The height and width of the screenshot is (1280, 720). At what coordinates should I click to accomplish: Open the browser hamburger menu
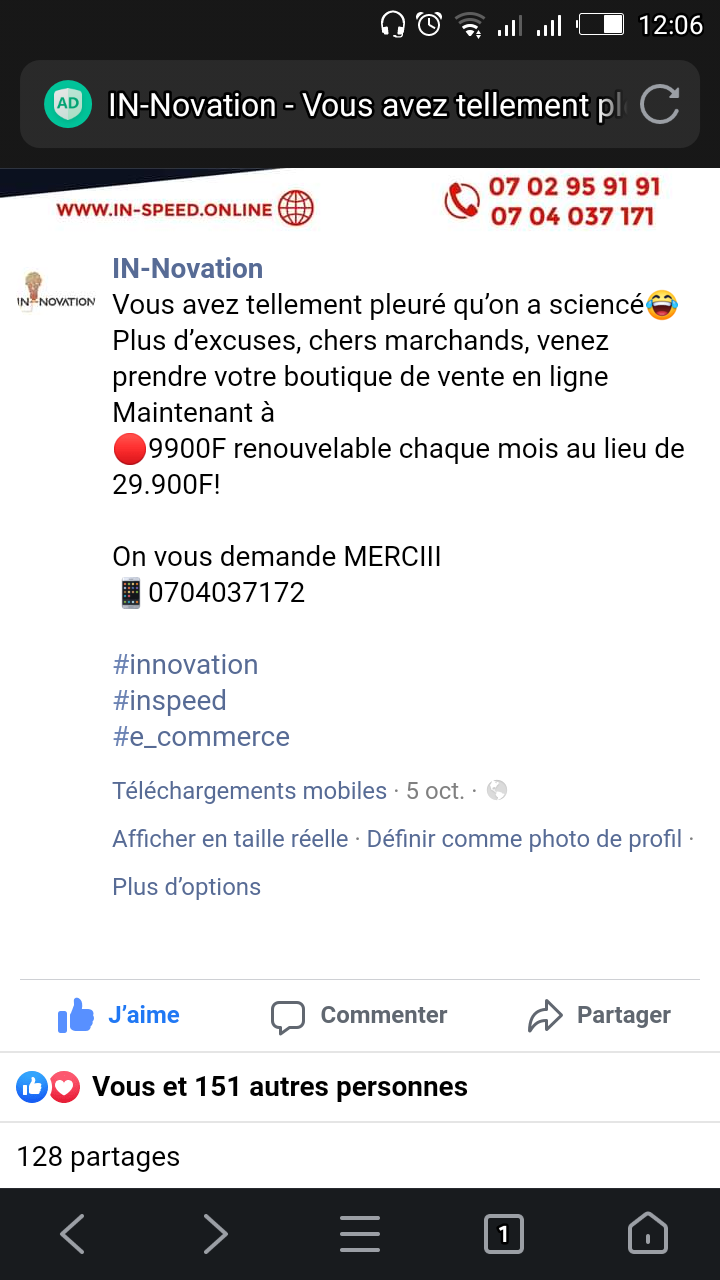pos(360,1234)
